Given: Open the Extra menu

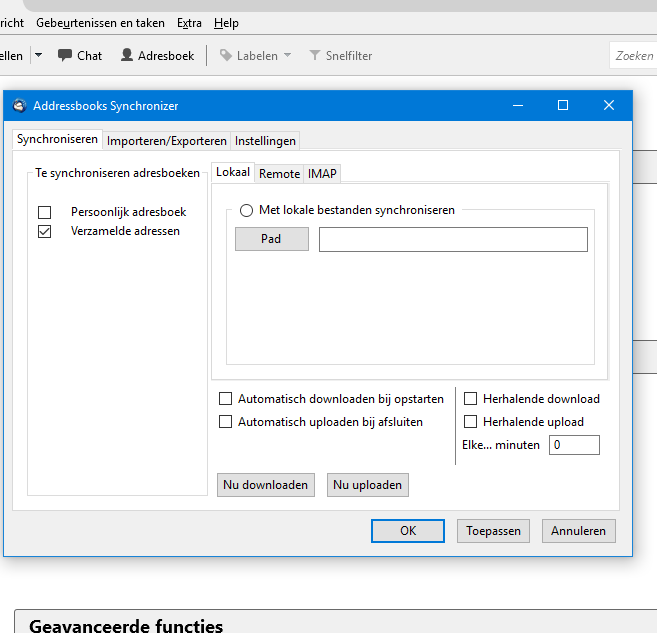Looking at the screenshot, I should (188, 23).
